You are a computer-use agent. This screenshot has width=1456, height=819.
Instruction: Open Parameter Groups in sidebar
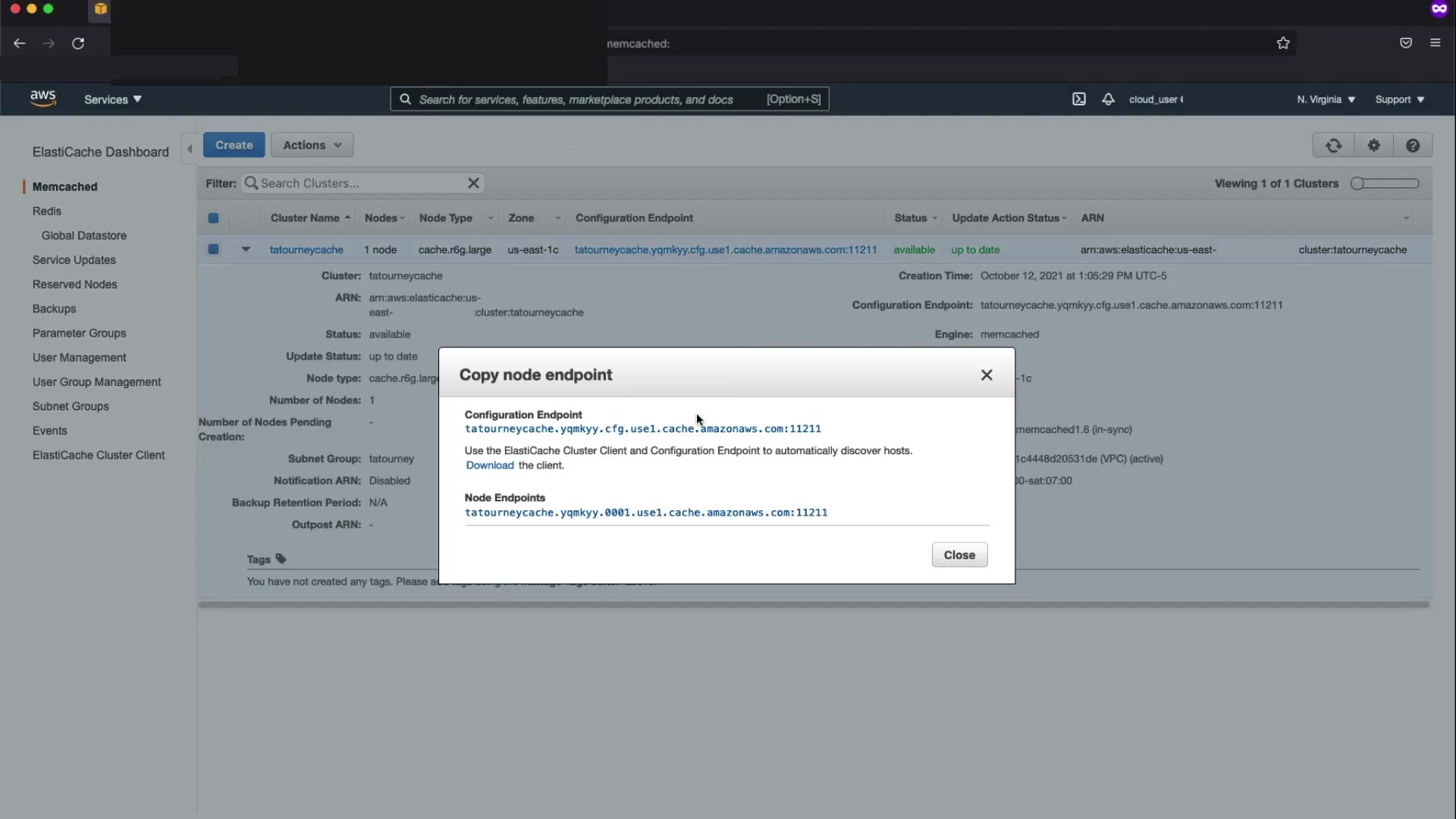pyautogui.click(x=79, y=333)
